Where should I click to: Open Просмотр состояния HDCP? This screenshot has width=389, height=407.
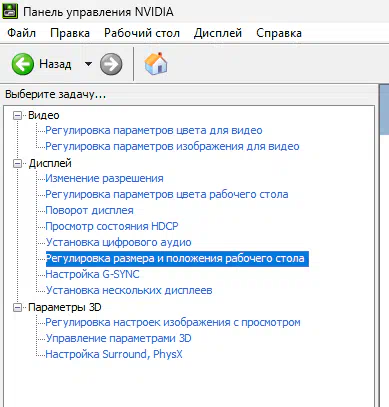[x=112, y=226]
